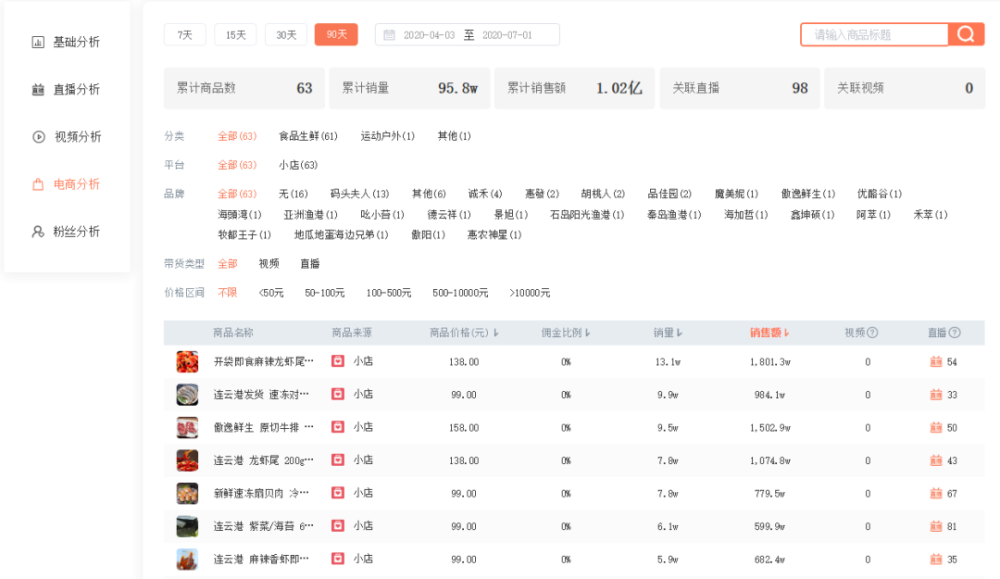Click the 视频 column help question icon
The width and height of the screenshot is (1000, 579).
[x=873, y=332]
